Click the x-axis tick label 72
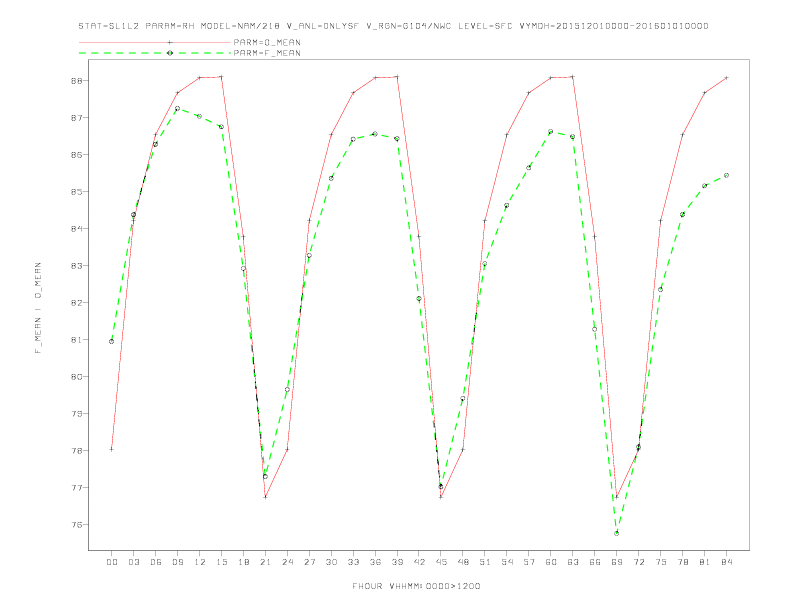Image resolution: width=792 pixels, height=612 pixels. click(x=639, y=562)
